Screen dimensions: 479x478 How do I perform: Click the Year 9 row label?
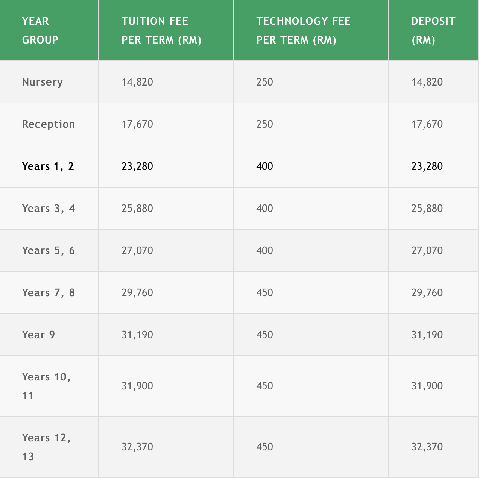point(39,335)
